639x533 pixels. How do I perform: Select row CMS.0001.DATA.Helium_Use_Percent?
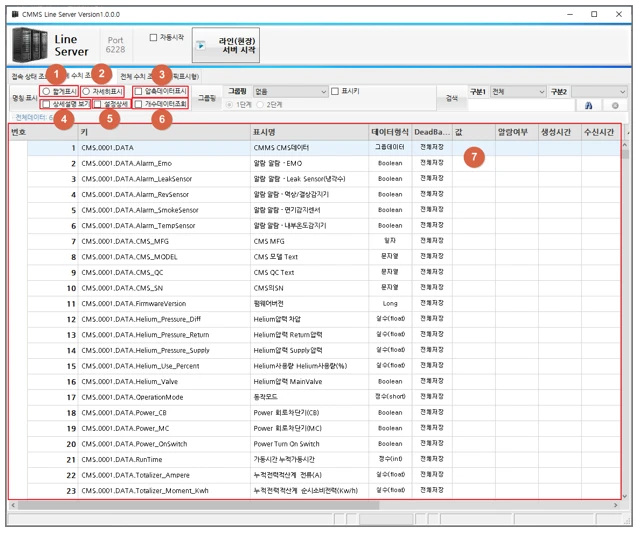[x=324, y=366]
